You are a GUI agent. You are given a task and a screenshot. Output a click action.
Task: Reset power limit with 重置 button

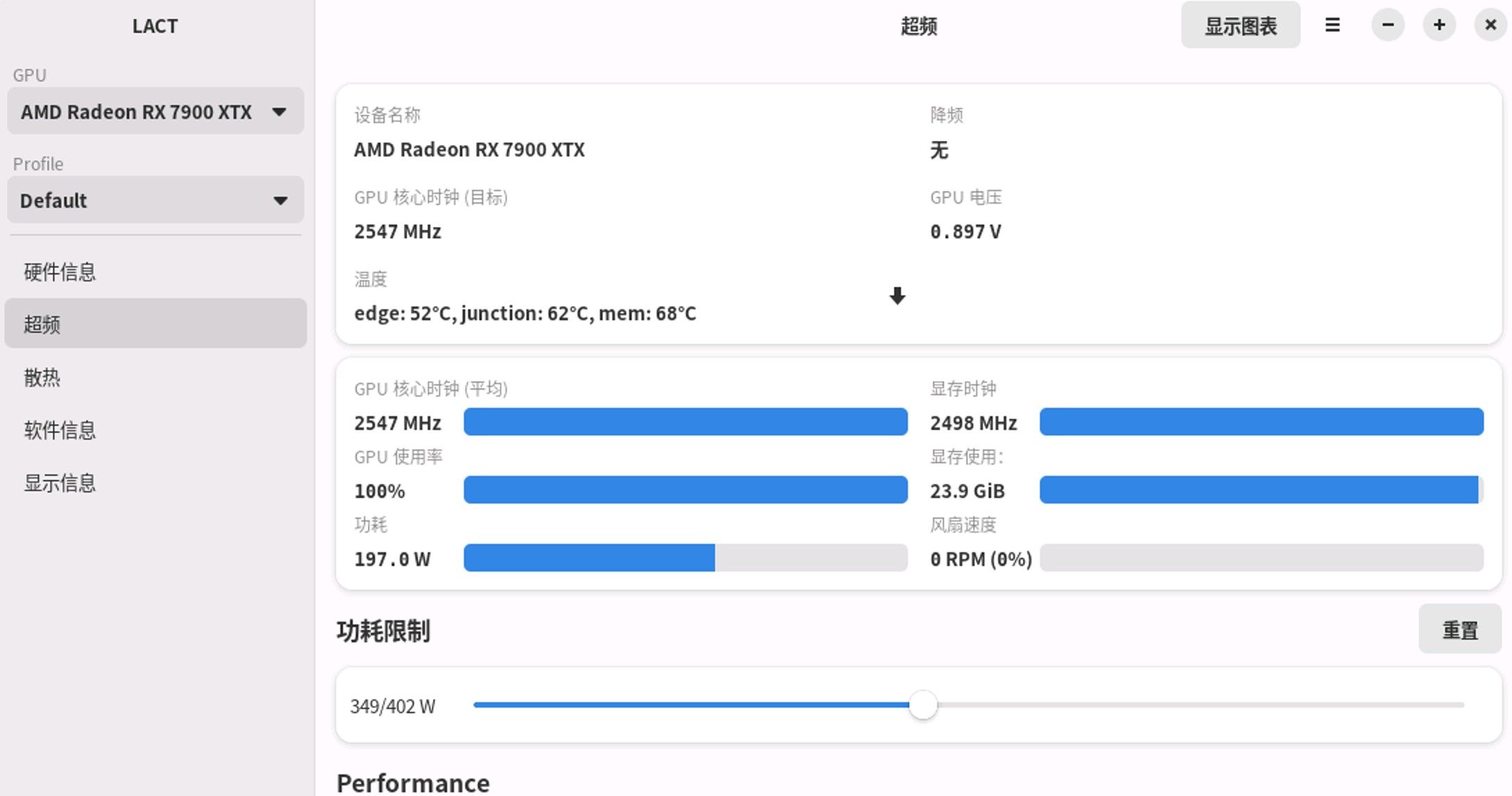pos(1460,629)
